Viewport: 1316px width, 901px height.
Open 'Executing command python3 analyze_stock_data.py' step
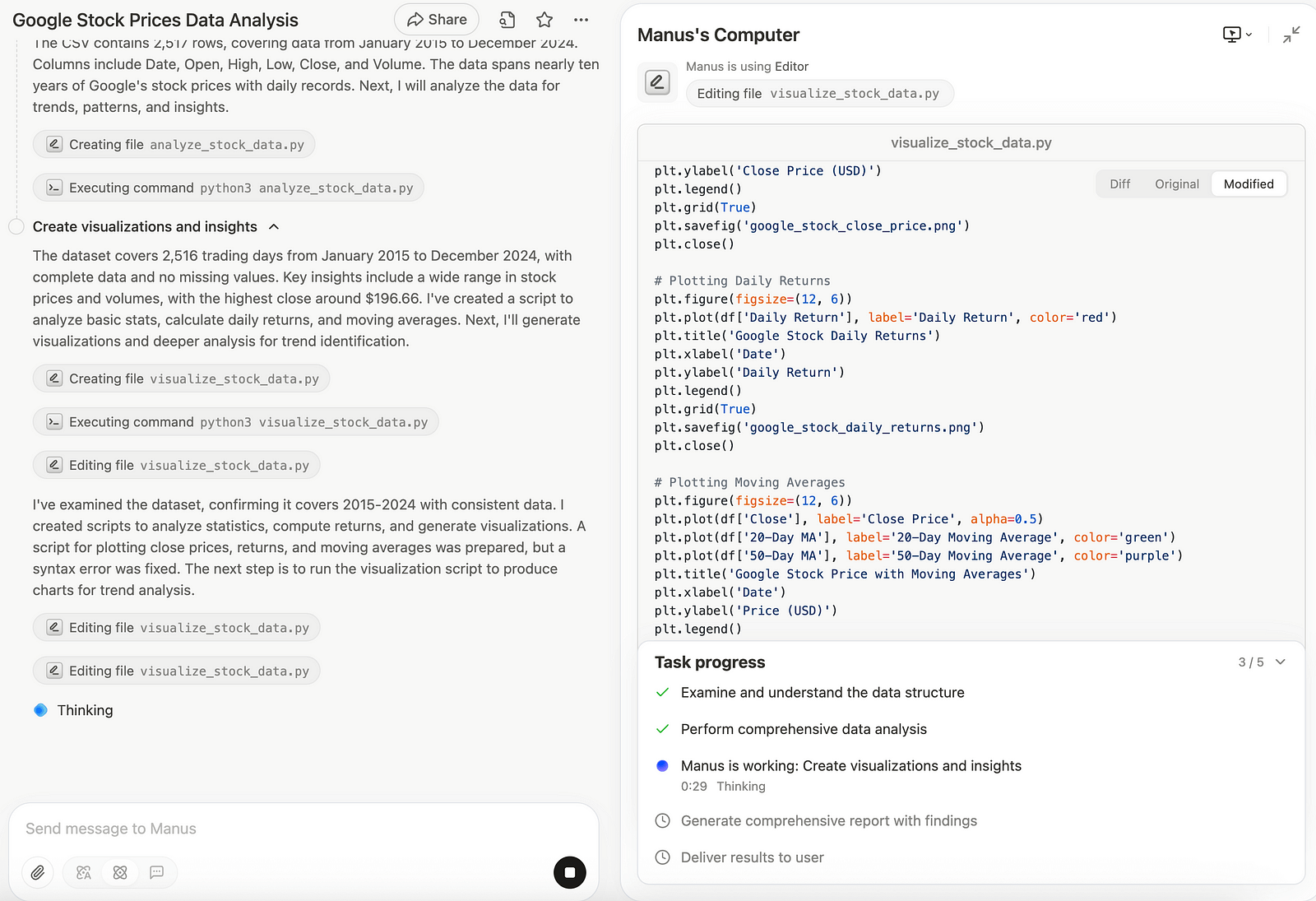229,188
